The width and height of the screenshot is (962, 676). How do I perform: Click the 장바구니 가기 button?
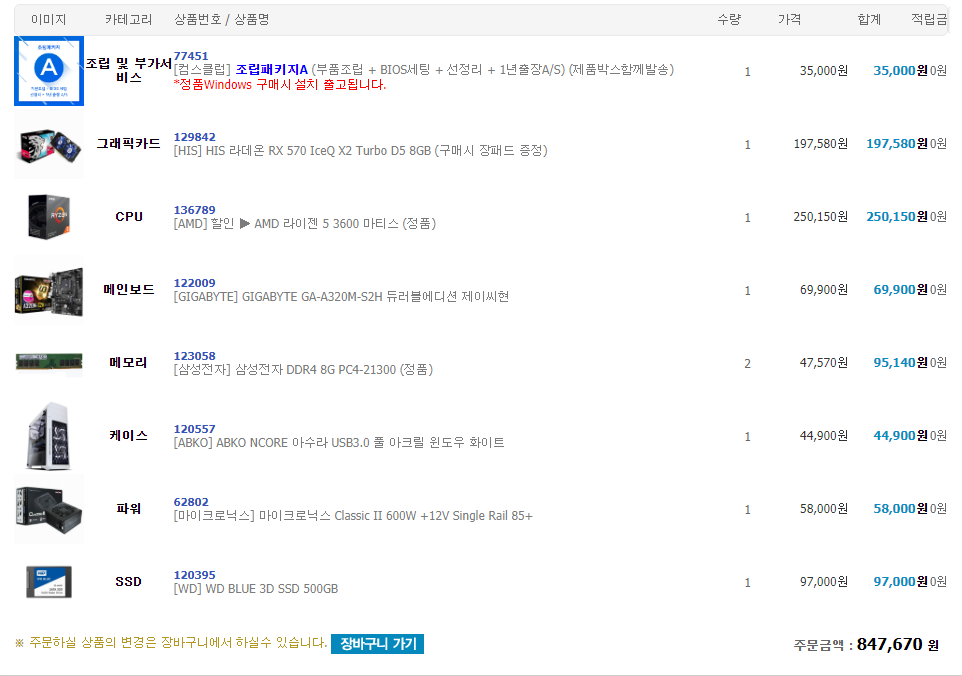pos(377,643)
